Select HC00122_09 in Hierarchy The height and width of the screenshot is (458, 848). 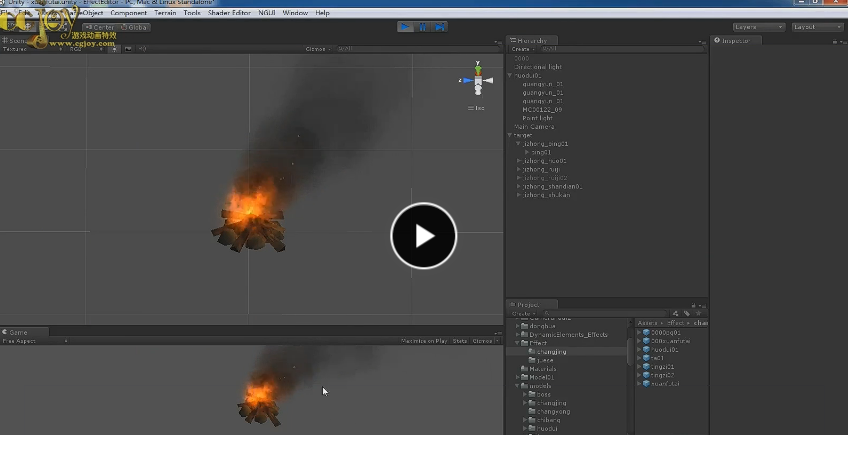pos(542,109)
